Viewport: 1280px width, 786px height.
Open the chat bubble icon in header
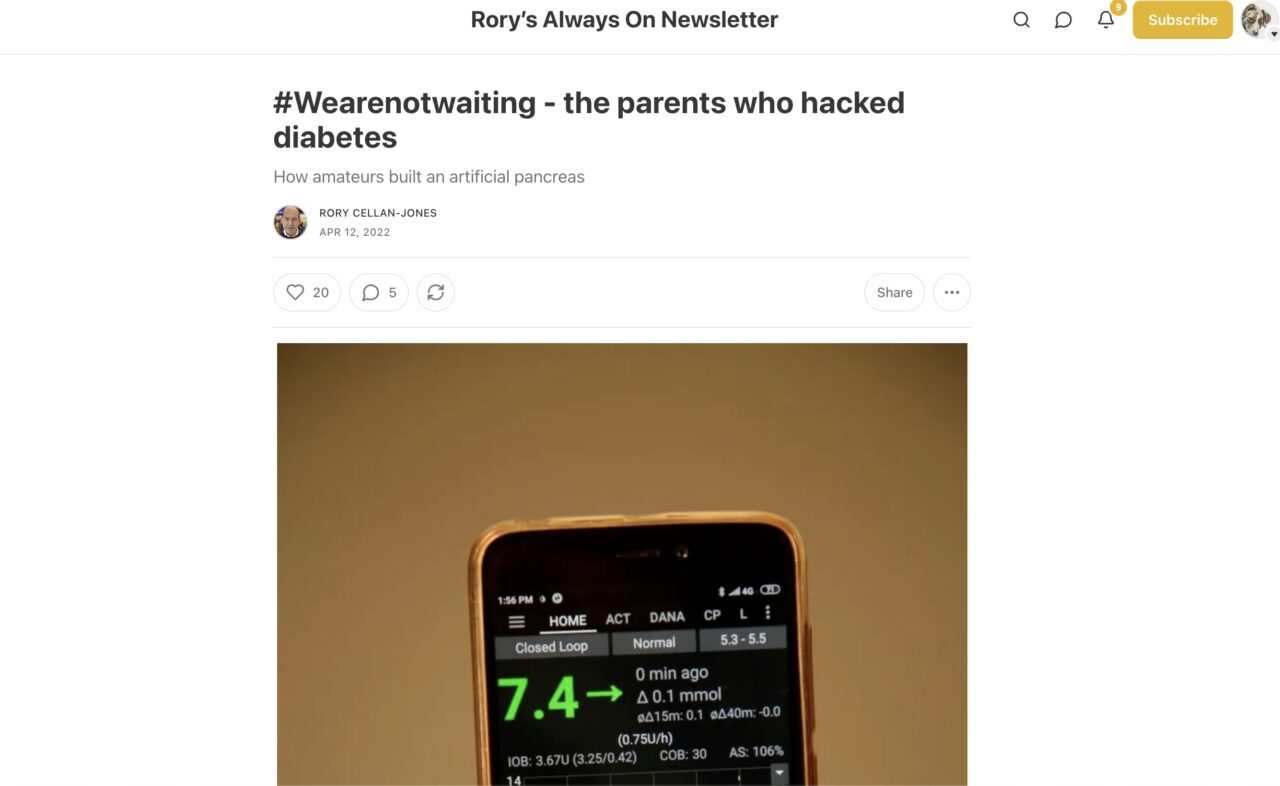point(1063,20)
